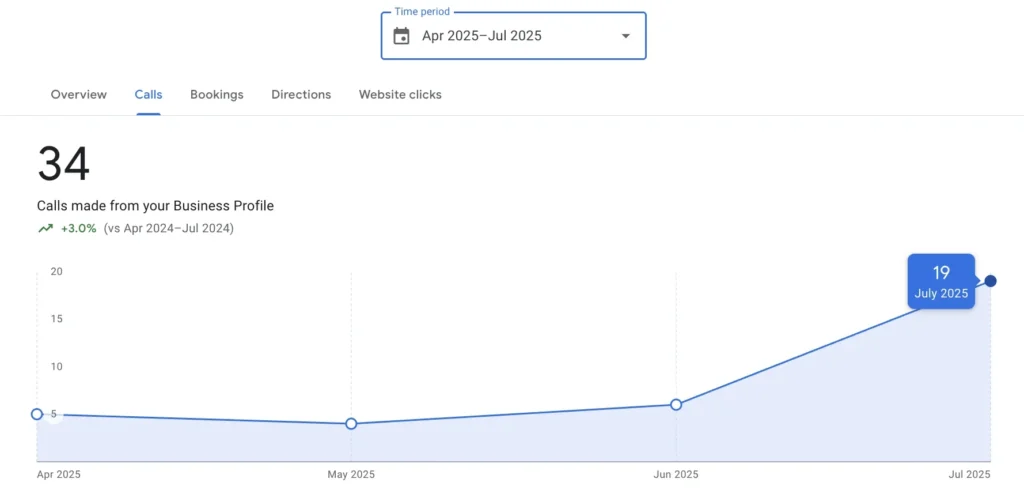Click the blue "19 July 2025" tooltip
The image size is (1024, 490).
[x=940, y=281]
